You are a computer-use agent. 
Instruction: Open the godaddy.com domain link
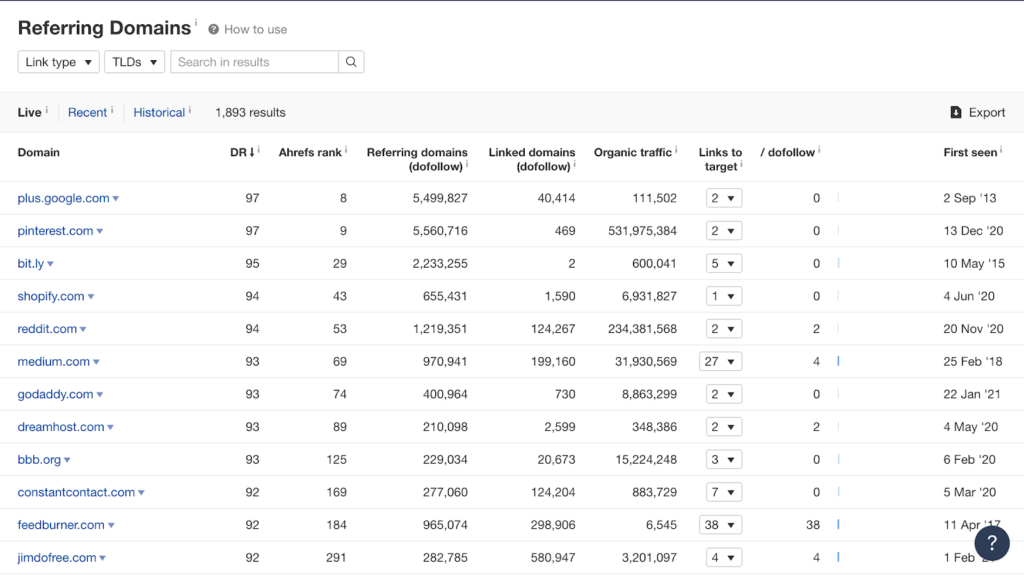click(56, 394)
